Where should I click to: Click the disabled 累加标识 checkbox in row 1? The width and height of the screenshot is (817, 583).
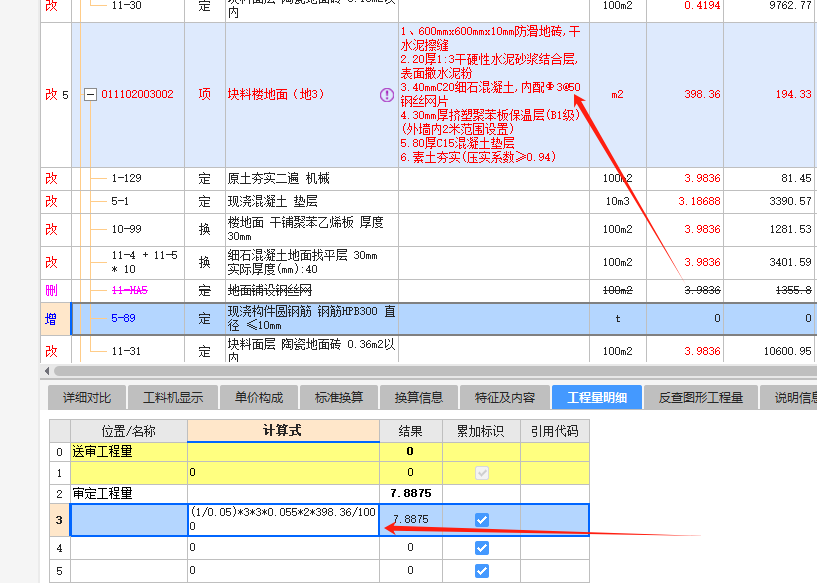coord(482,473)
